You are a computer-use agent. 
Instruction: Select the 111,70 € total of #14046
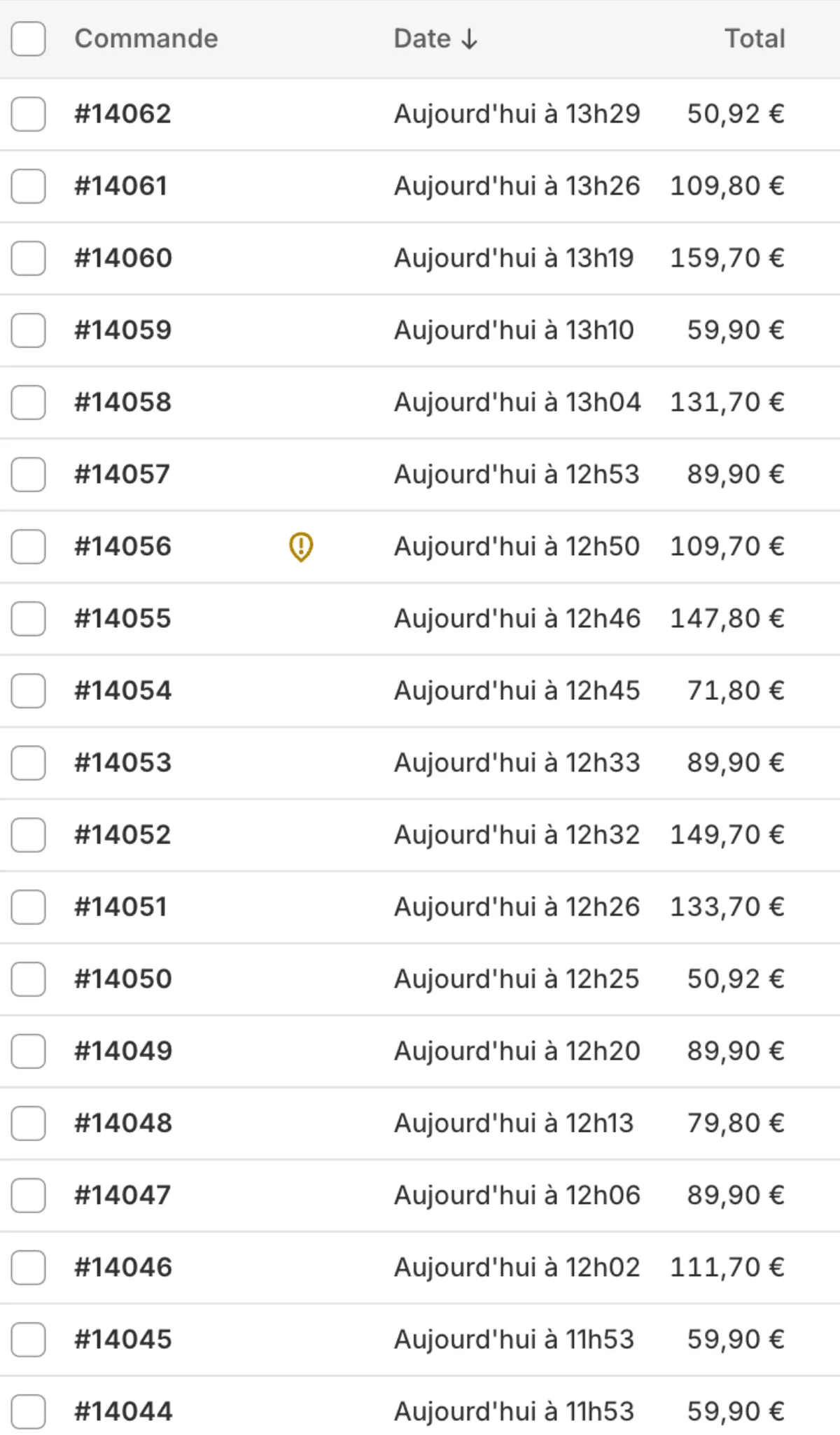click(x=727, y=1268)
